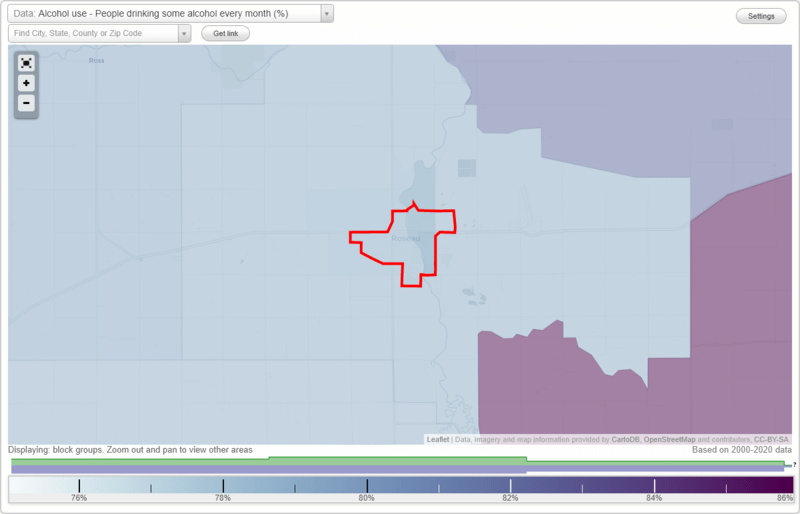This screenshot has height=514, width=800.
Task: Open the Leaflet attribution link
Action: pyautogui.click(x=438, y=439)
